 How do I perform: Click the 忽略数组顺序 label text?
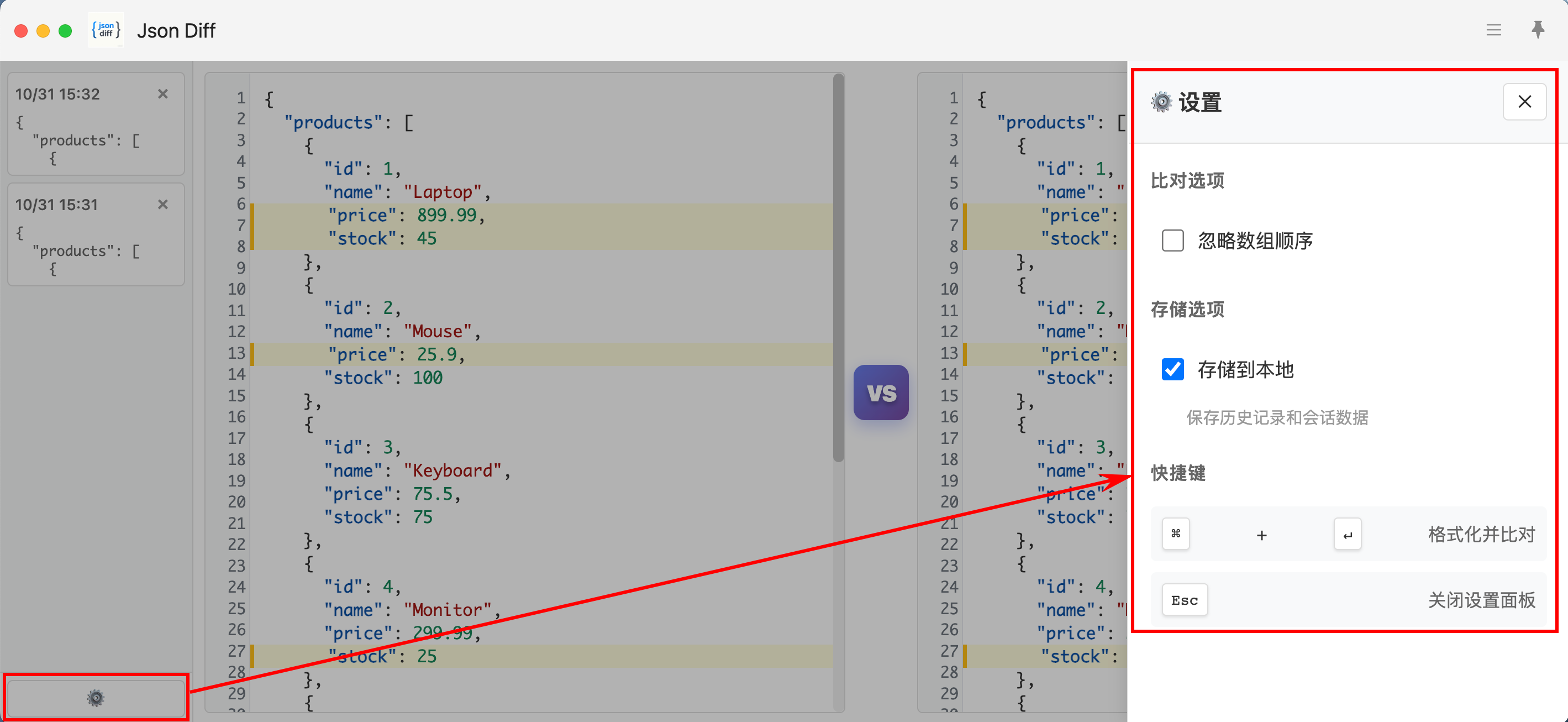[1255, 240]
